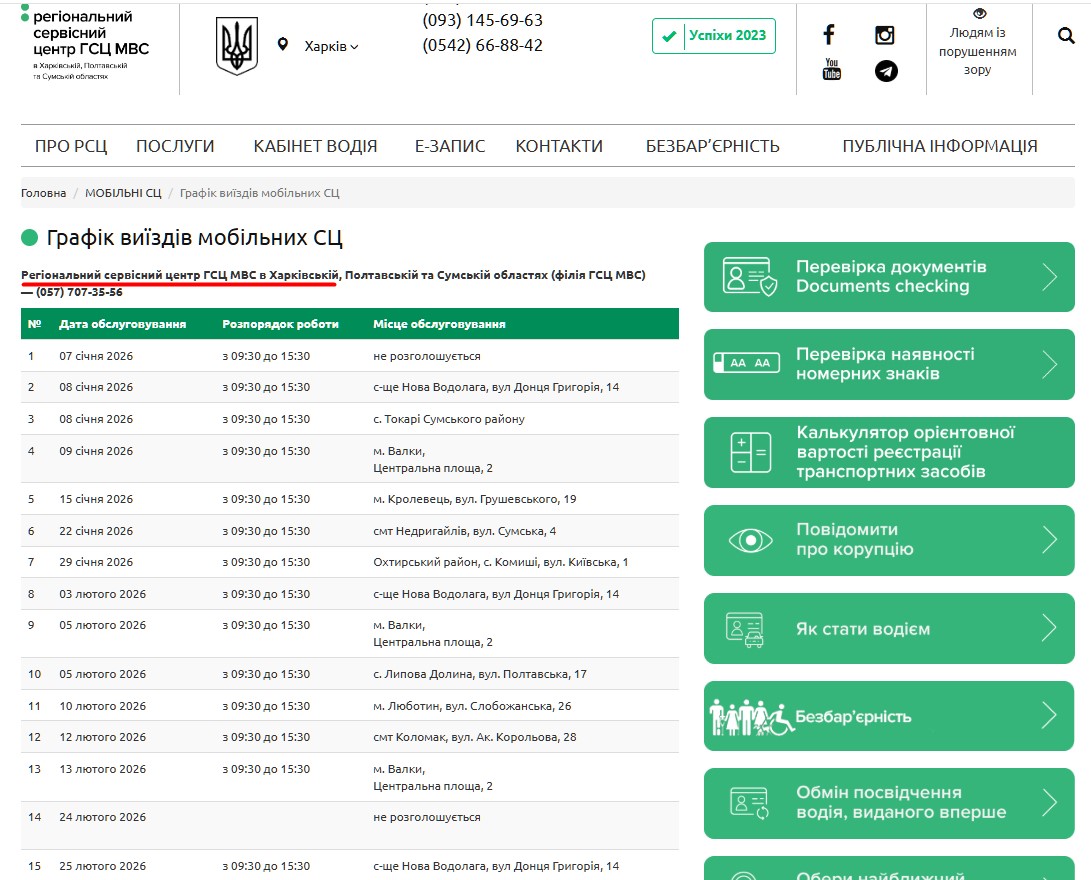Screen dimensions: 1091x880
Task: Click the driver license car icon on Як стати водієм
Action: [744, 629]
